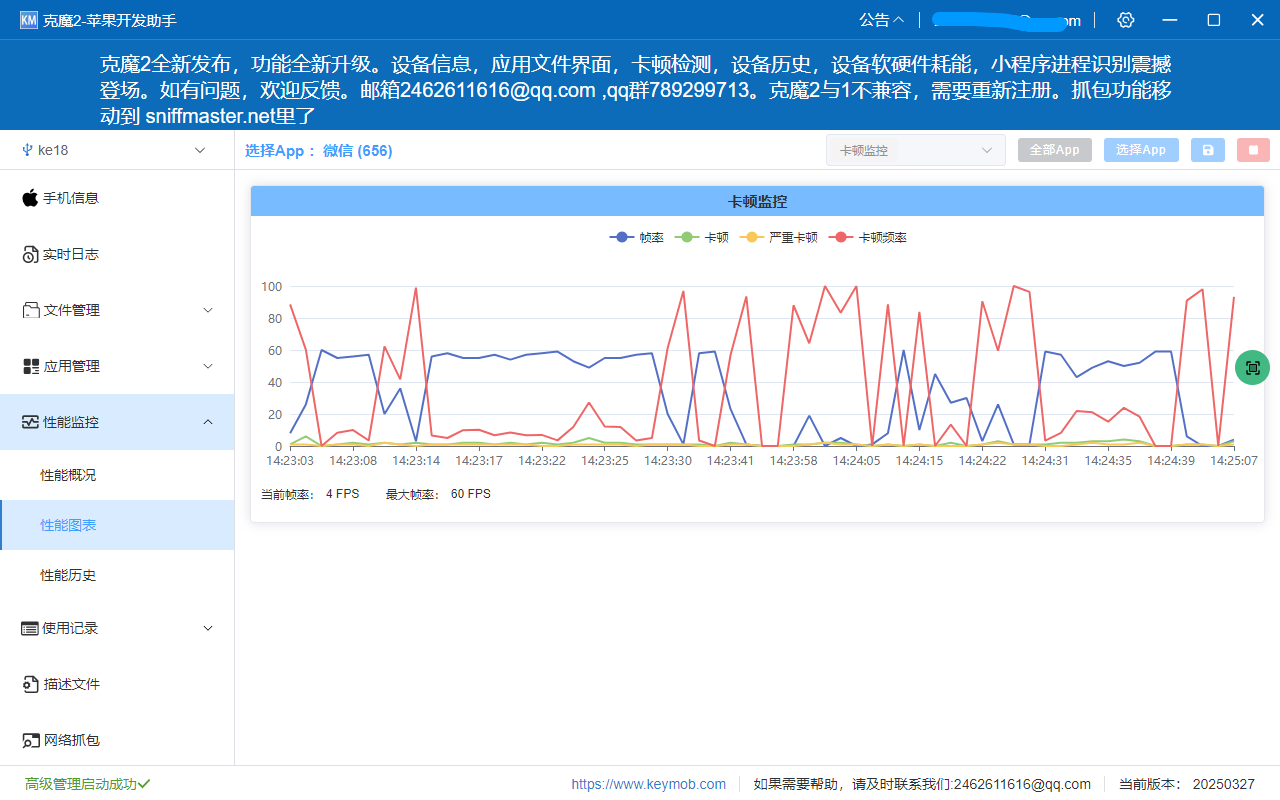Click the USB icon beside ke18

point(27,150)
